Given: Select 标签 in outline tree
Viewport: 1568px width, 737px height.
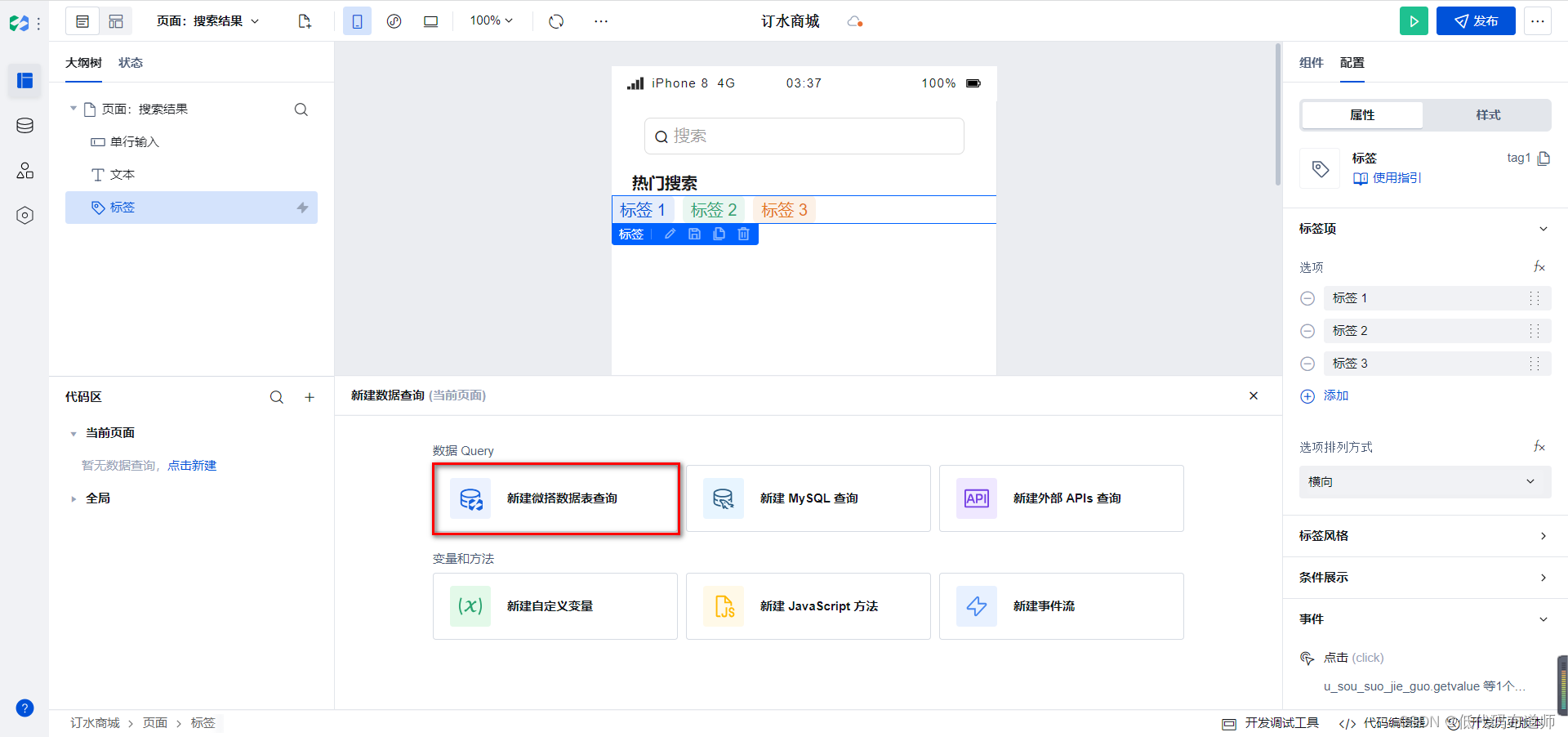Looking at the screenshot, I should pyautogui.click(x=191, y=208).
